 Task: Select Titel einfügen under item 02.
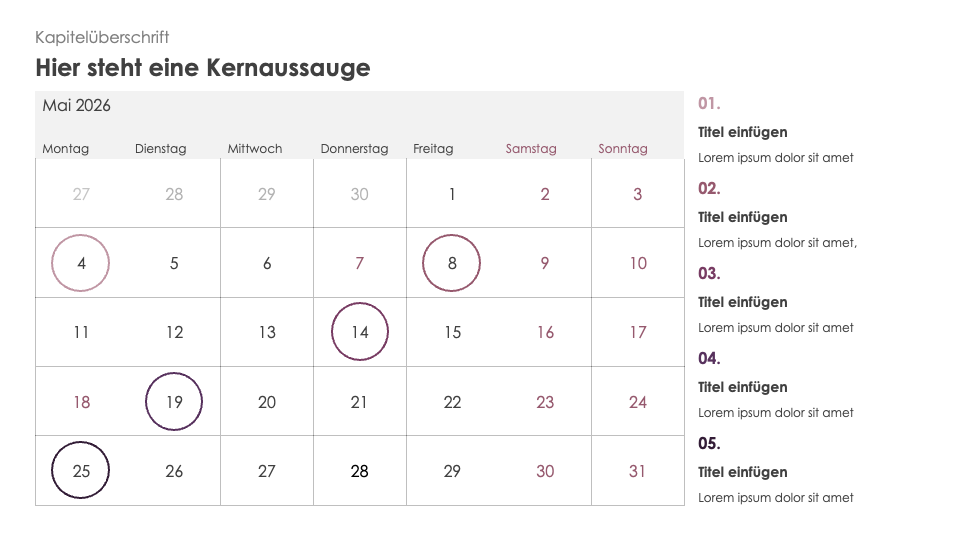point(742,217)
